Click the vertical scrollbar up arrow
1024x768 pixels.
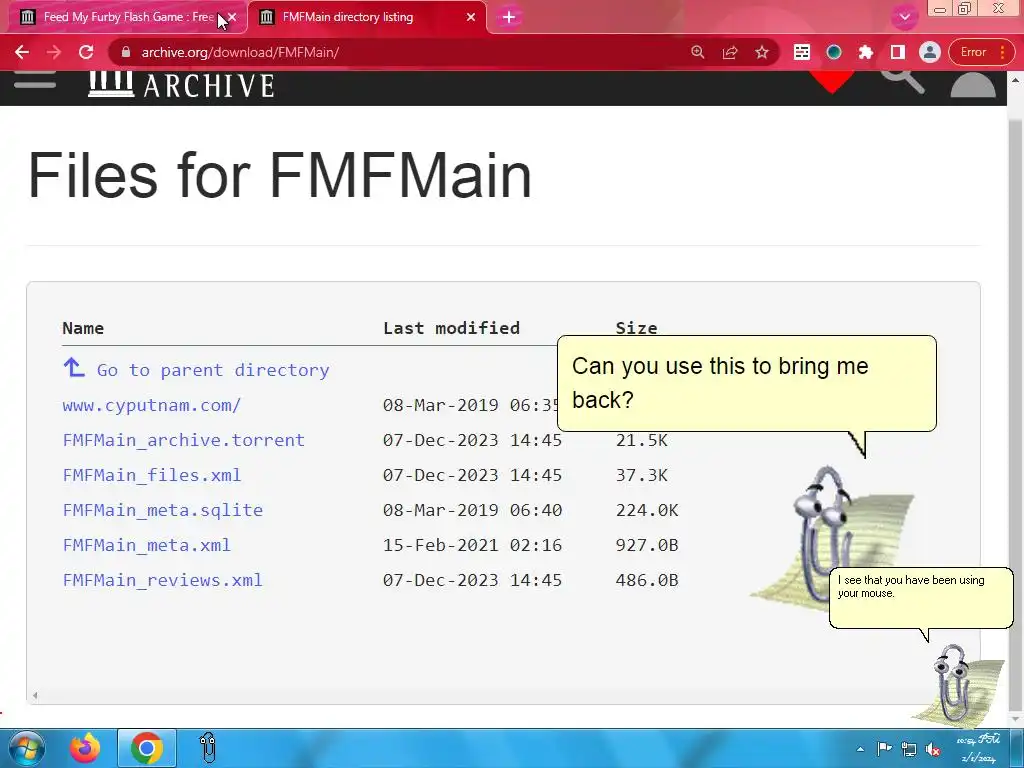pyautogui.click(x=1016, y=80)
